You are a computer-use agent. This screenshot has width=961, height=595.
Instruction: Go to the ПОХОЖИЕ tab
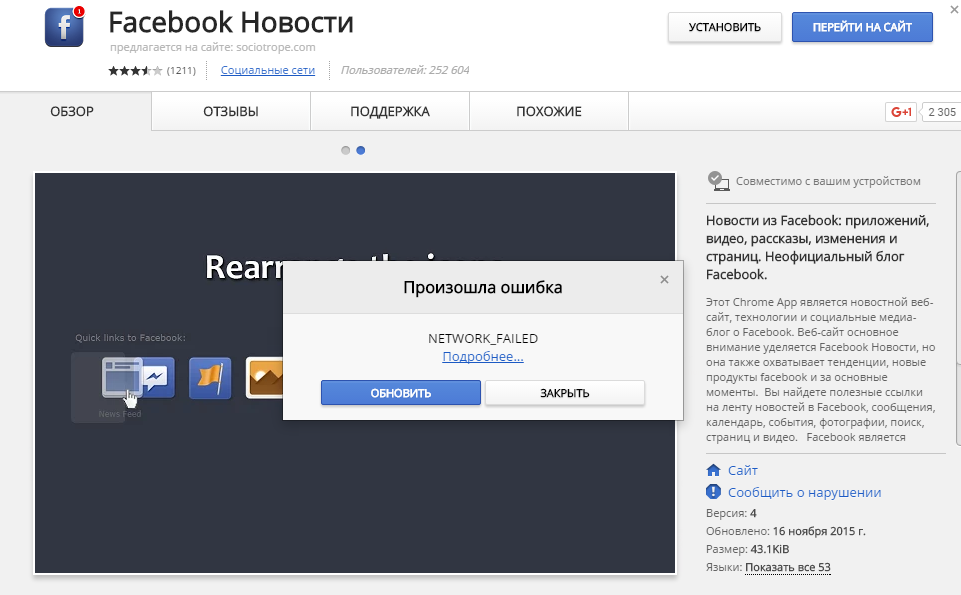(x=549, y=112)
